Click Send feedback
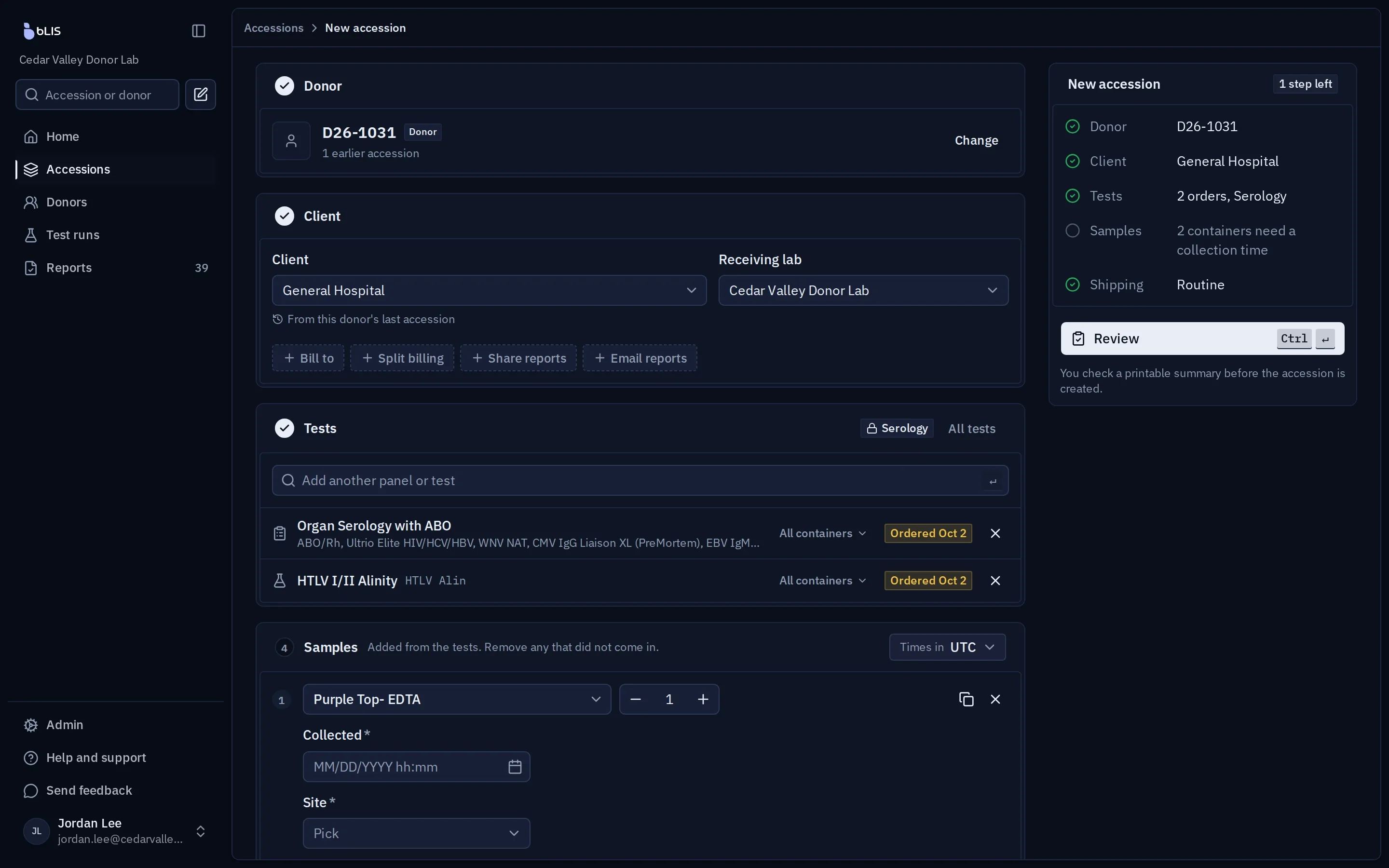 click(116, 790)
